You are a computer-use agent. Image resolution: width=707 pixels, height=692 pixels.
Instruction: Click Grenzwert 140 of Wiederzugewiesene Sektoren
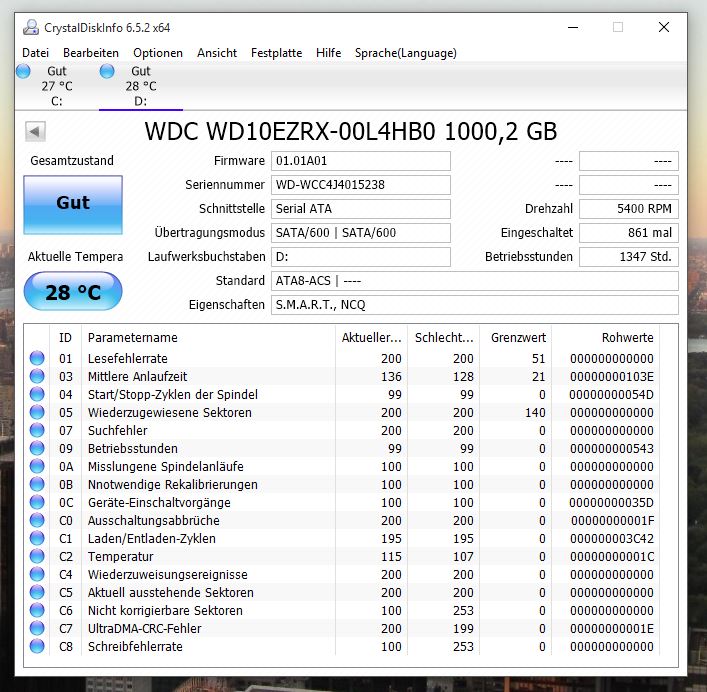coord(535,412)
